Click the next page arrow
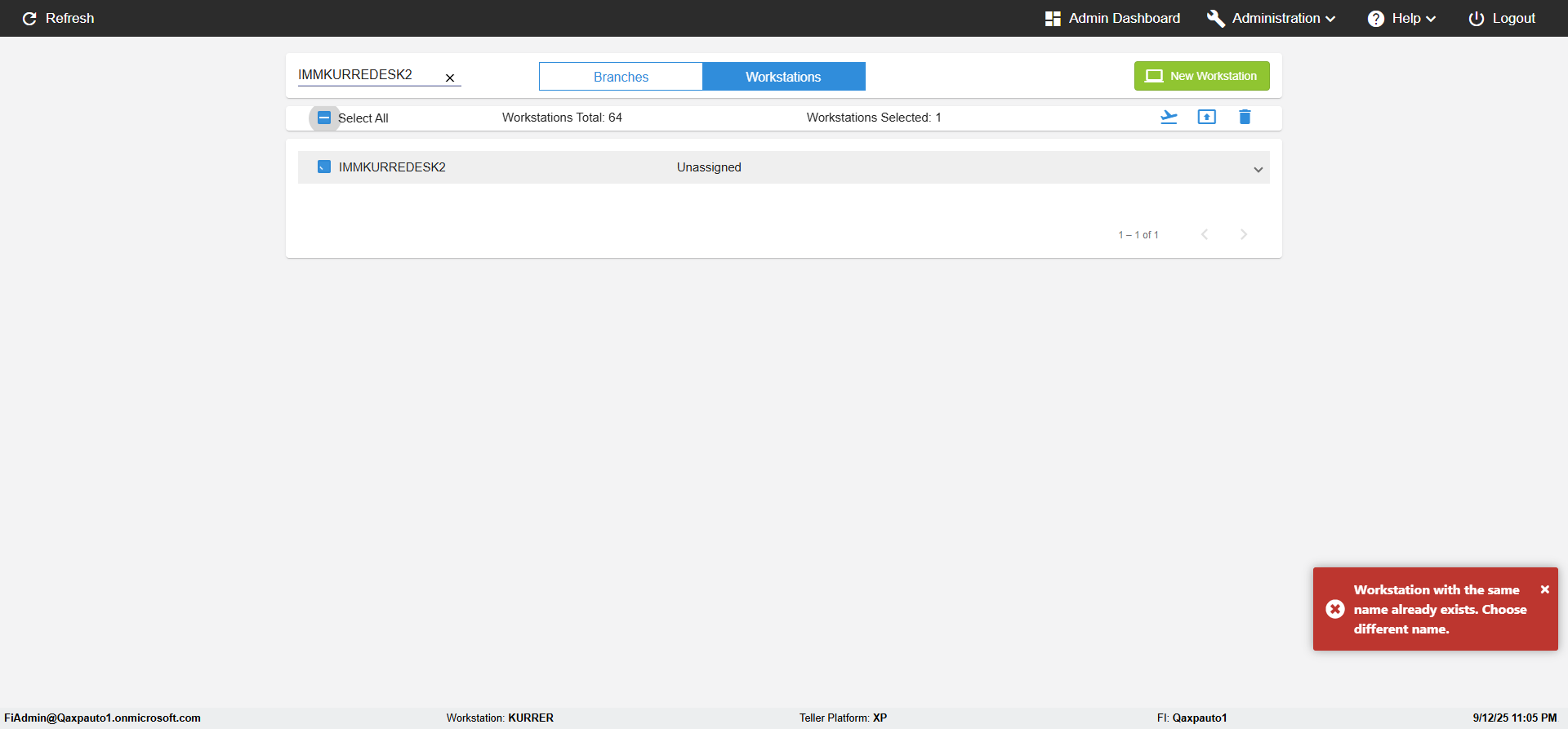The height and width of the screenshot is (729, 1568). (1244, 234)
